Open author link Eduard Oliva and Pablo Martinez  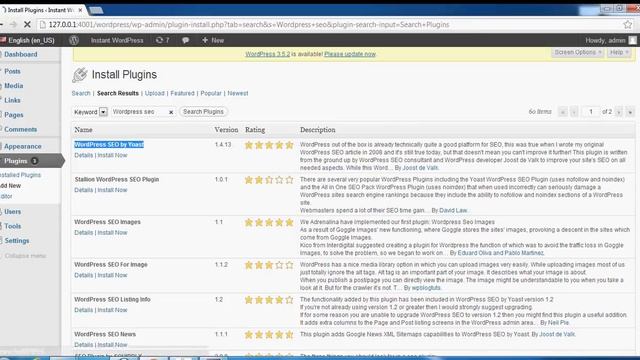point(500,253)
